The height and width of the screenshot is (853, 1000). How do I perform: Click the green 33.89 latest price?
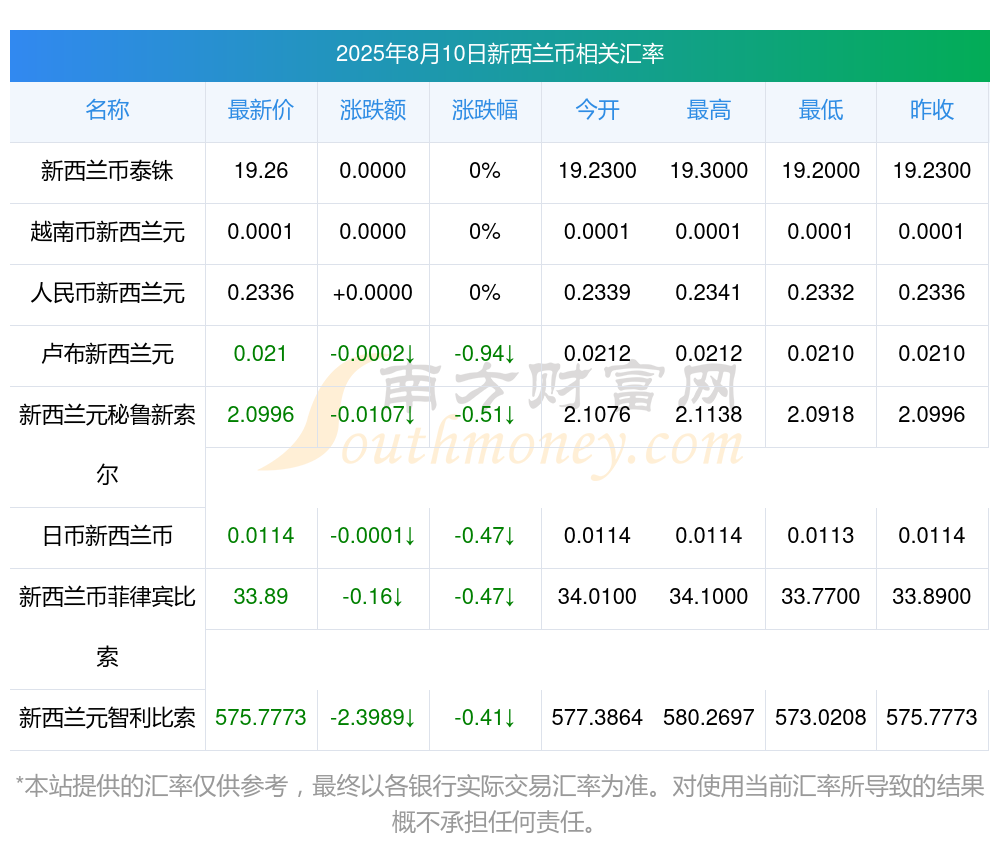(261, 597)
